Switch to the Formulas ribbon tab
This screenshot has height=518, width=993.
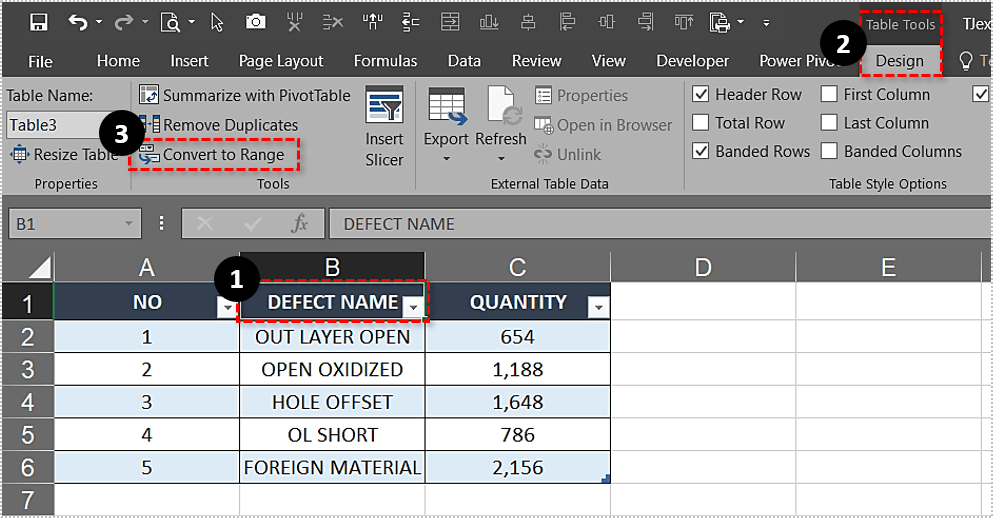pos(385,61)
